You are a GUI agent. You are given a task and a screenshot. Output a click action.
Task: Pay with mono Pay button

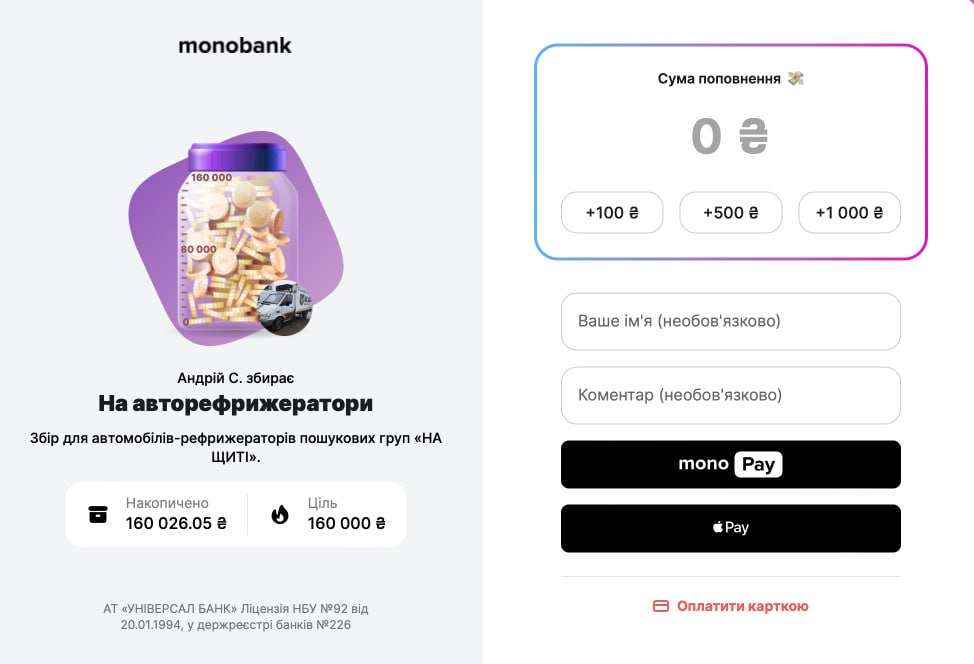pos(730,464)
